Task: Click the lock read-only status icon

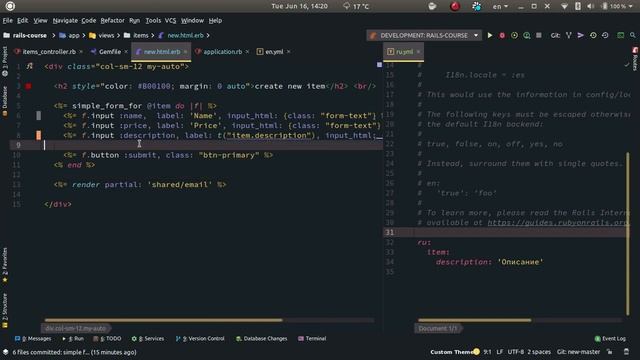Action: tap(609, 352)
